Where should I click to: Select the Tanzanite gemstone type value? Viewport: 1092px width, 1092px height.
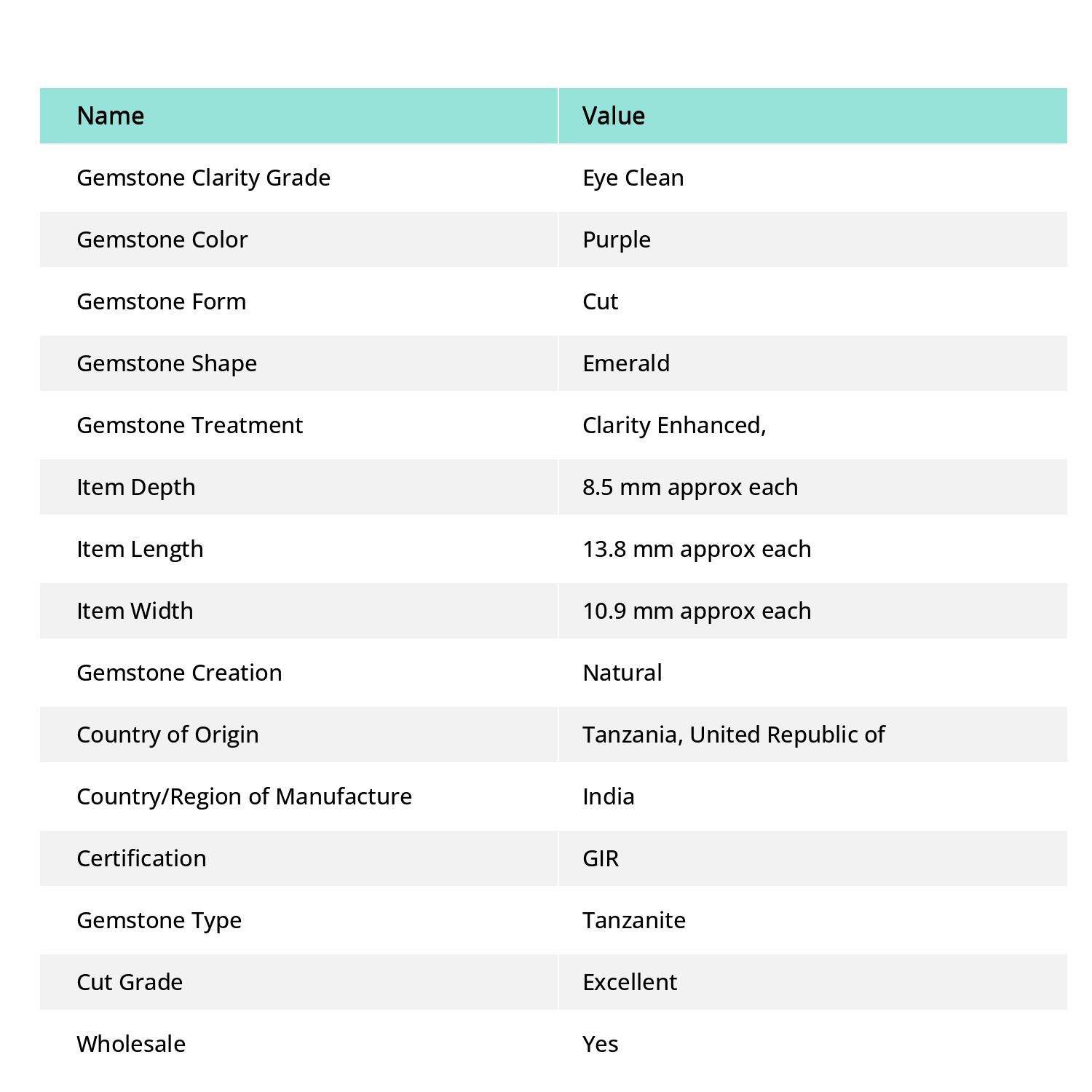tap(634, 920)
